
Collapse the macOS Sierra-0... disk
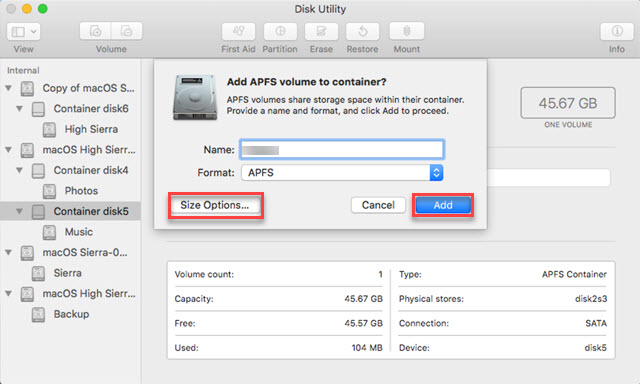(8, 253)
